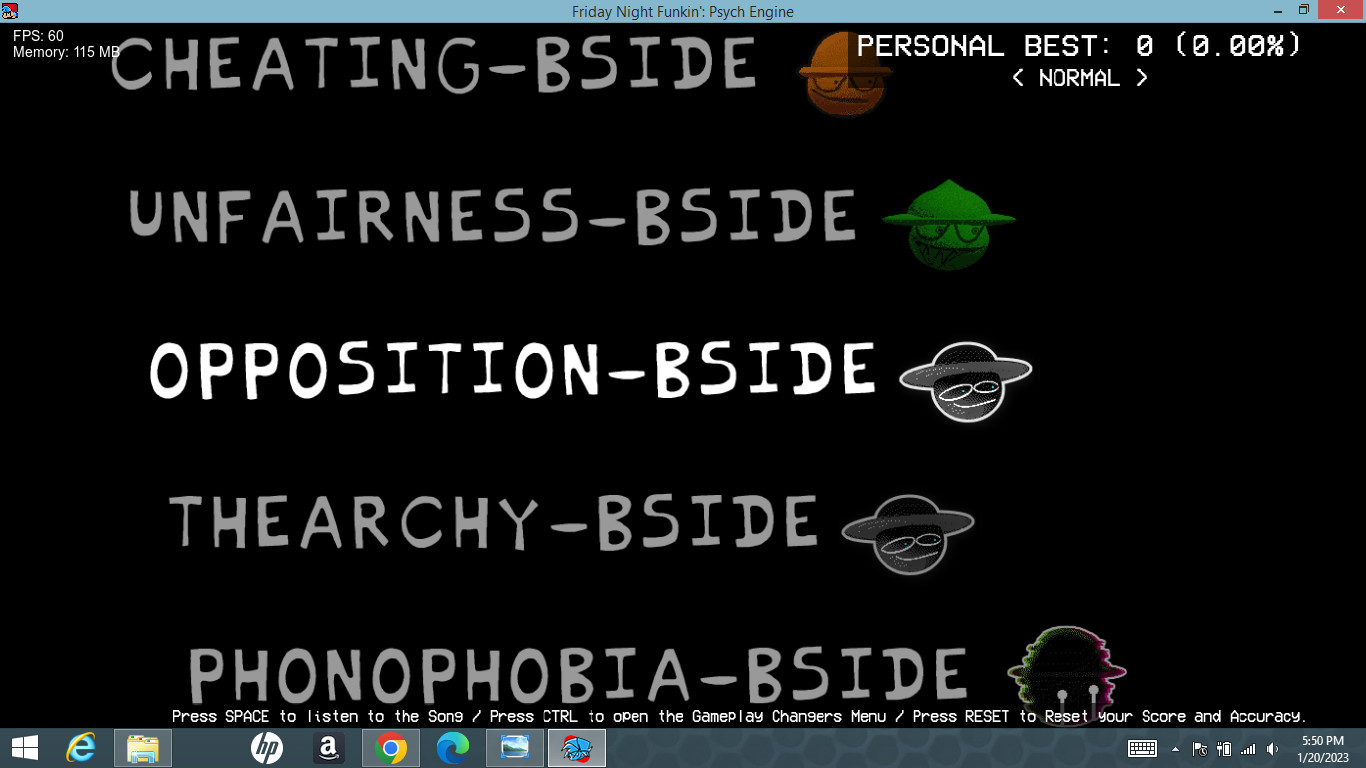This screenshot has height=768, width=1366.
Task: Click the gray hat character icon beside Thearchy-Bside
Action: [908, 534]
